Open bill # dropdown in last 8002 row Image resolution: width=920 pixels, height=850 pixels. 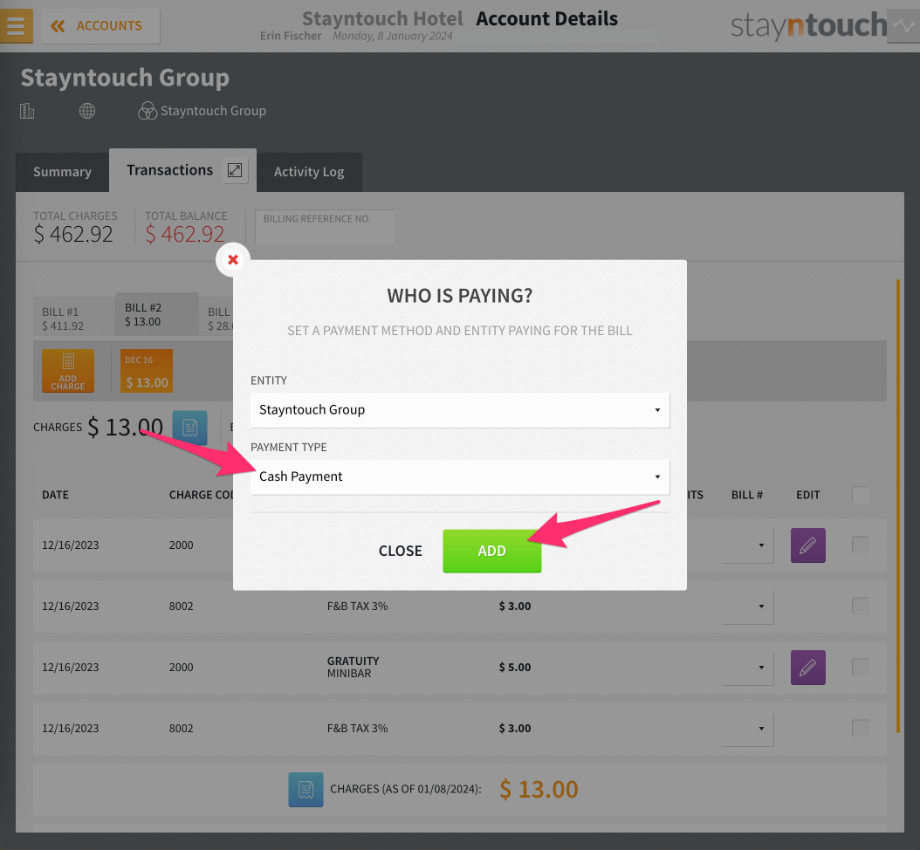748,729
